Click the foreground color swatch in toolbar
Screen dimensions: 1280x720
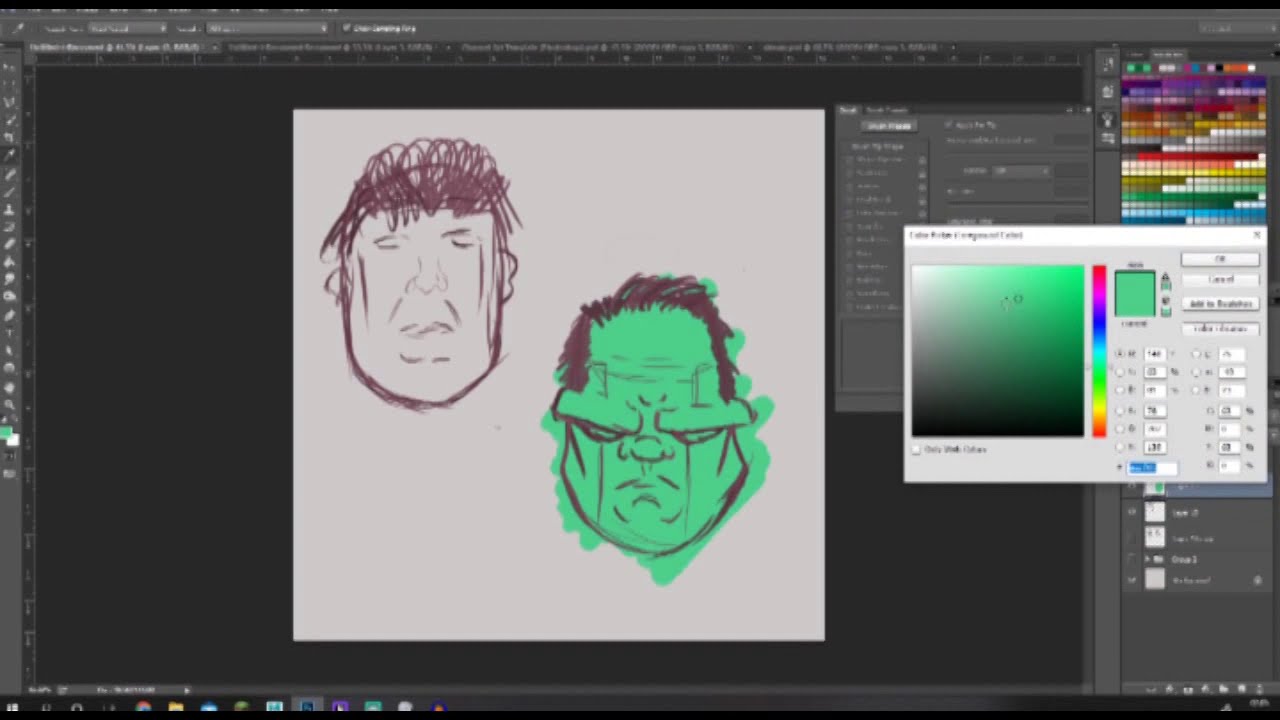[5, 433]
